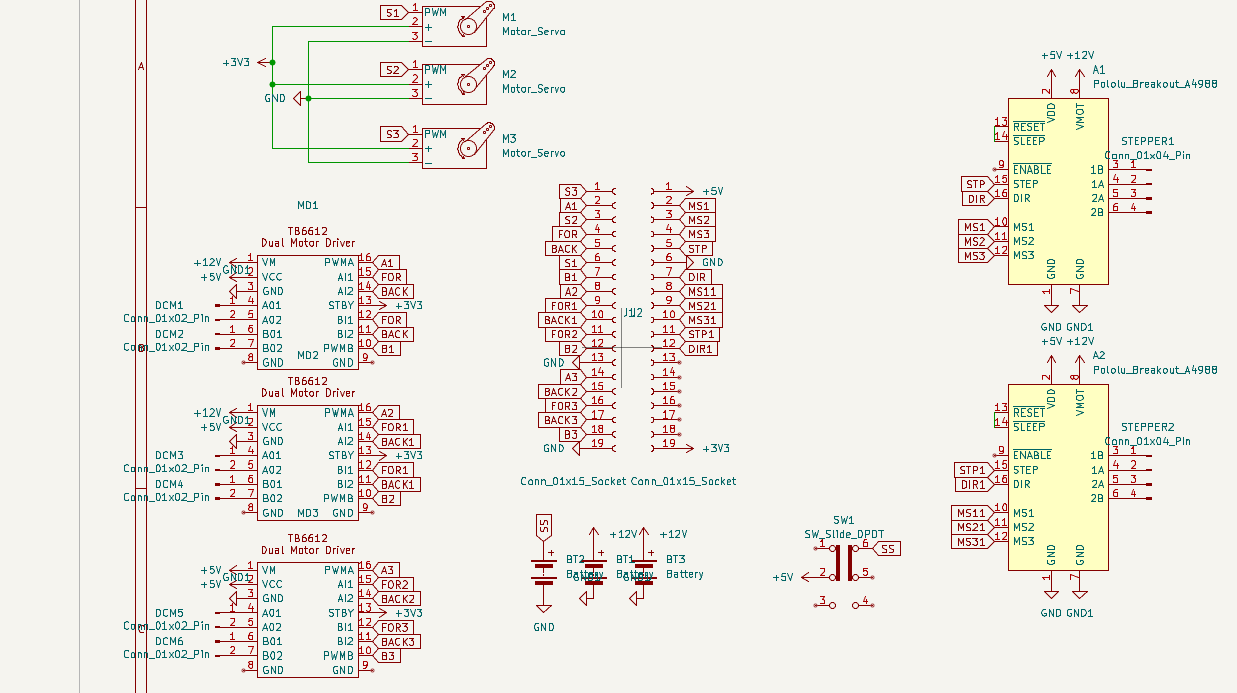Select the SW1 slide switch symbol
1237x693 pixels.
(844, 562)
